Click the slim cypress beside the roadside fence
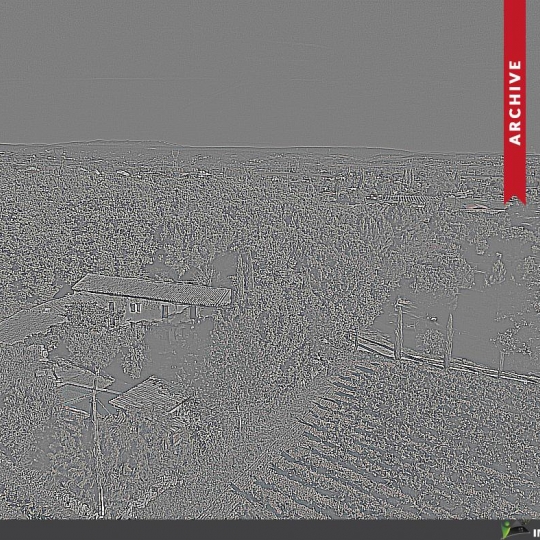The height and width of the screenshot is (540, 540). click(448, 341)
